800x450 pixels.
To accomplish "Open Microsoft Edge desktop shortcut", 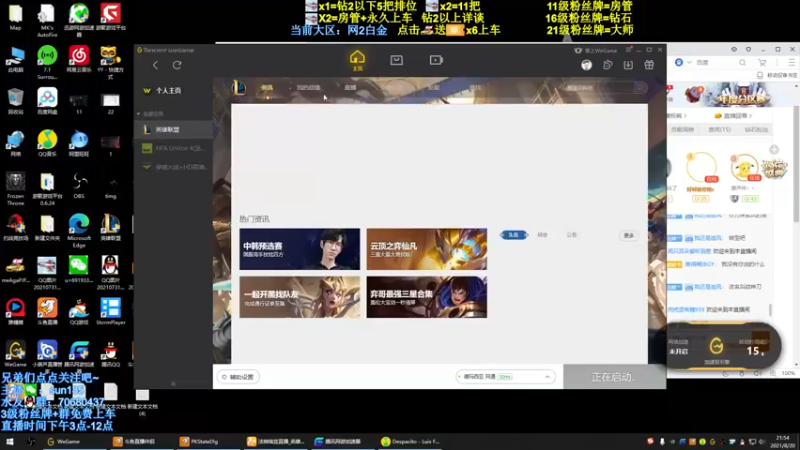I will (x=79, y=230).
